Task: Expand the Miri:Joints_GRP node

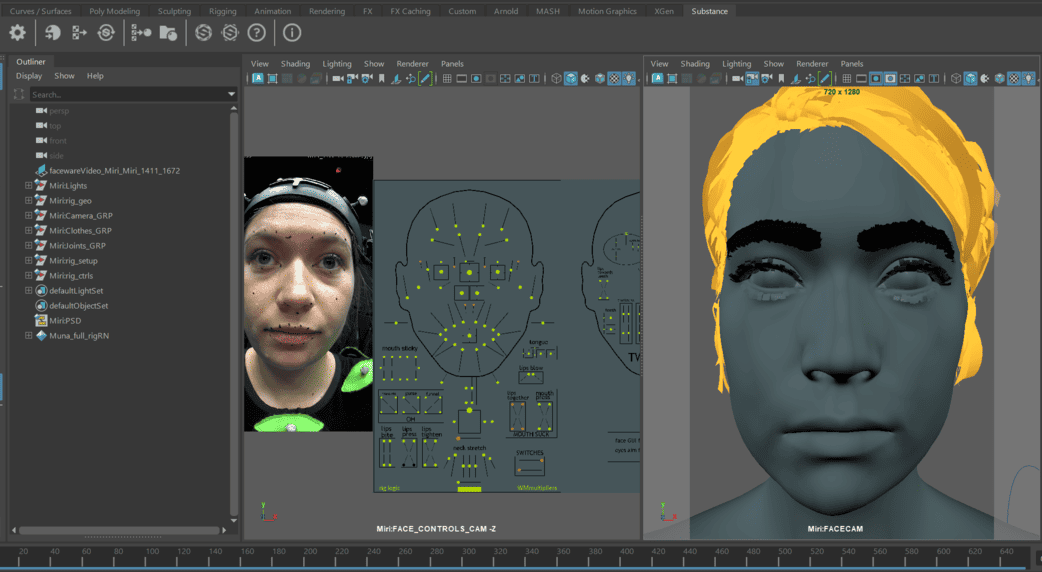Action: [x=28, y=245]
